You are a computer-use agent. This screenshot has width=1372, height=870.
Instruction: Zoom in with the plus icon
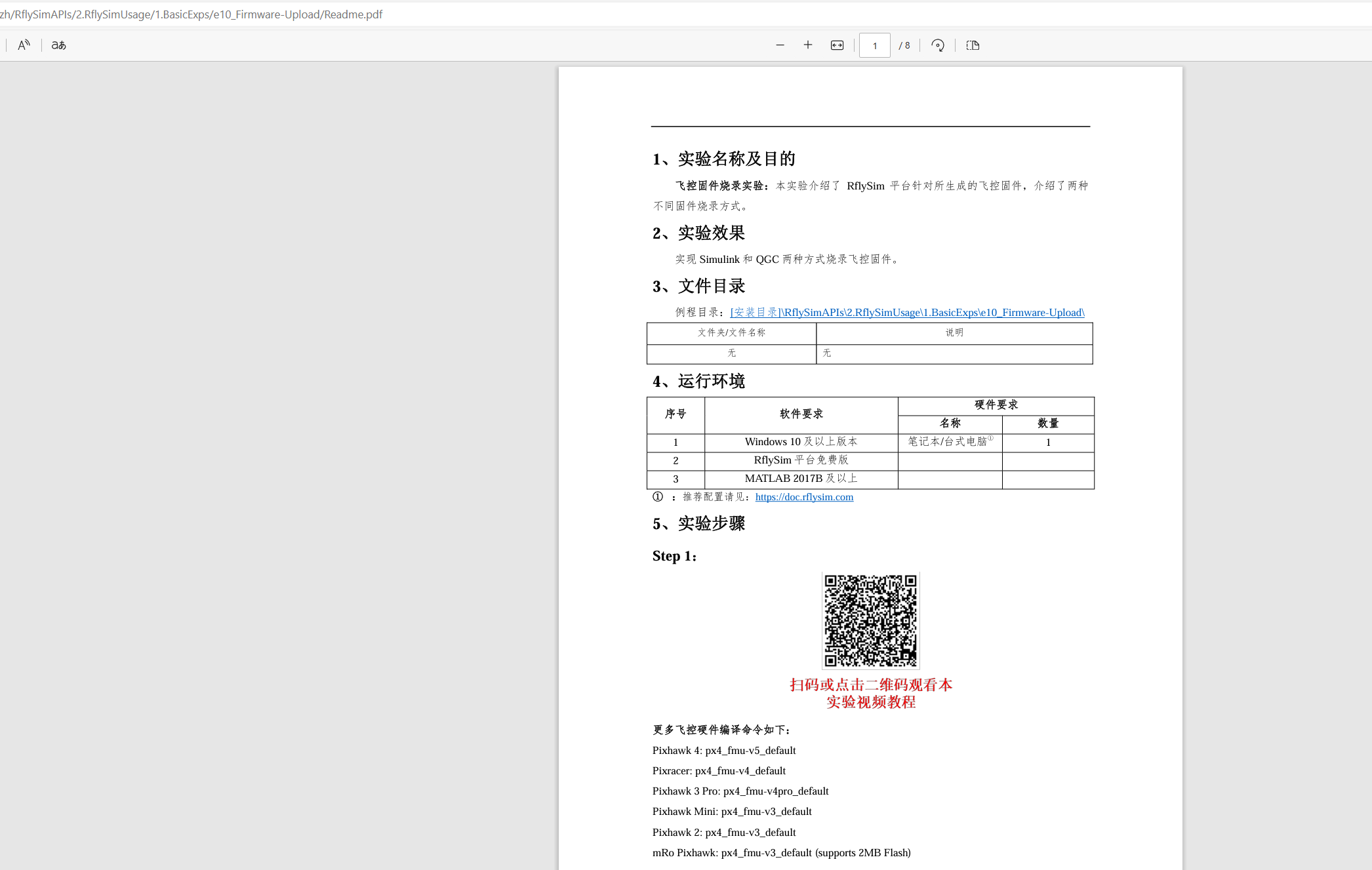click(808, 45)
